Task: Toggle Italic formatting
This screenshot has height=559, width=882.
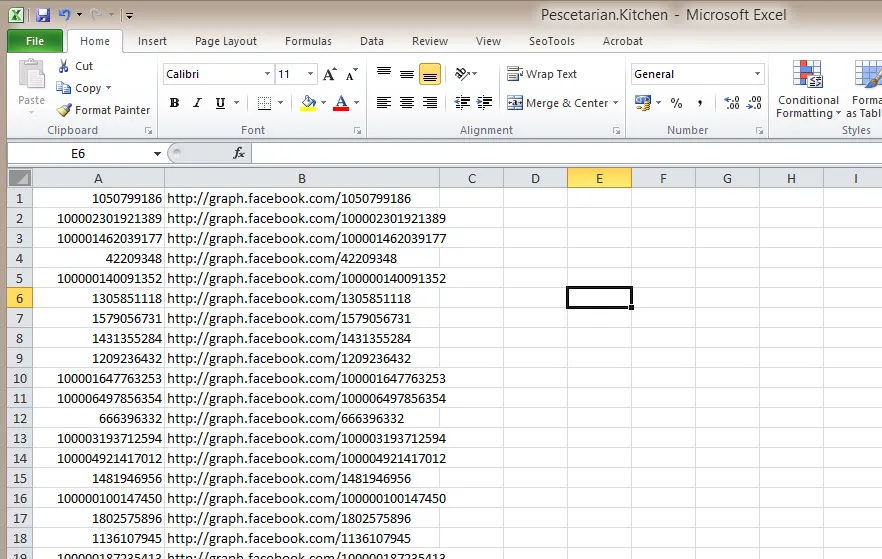Action: tap(197, 103)
